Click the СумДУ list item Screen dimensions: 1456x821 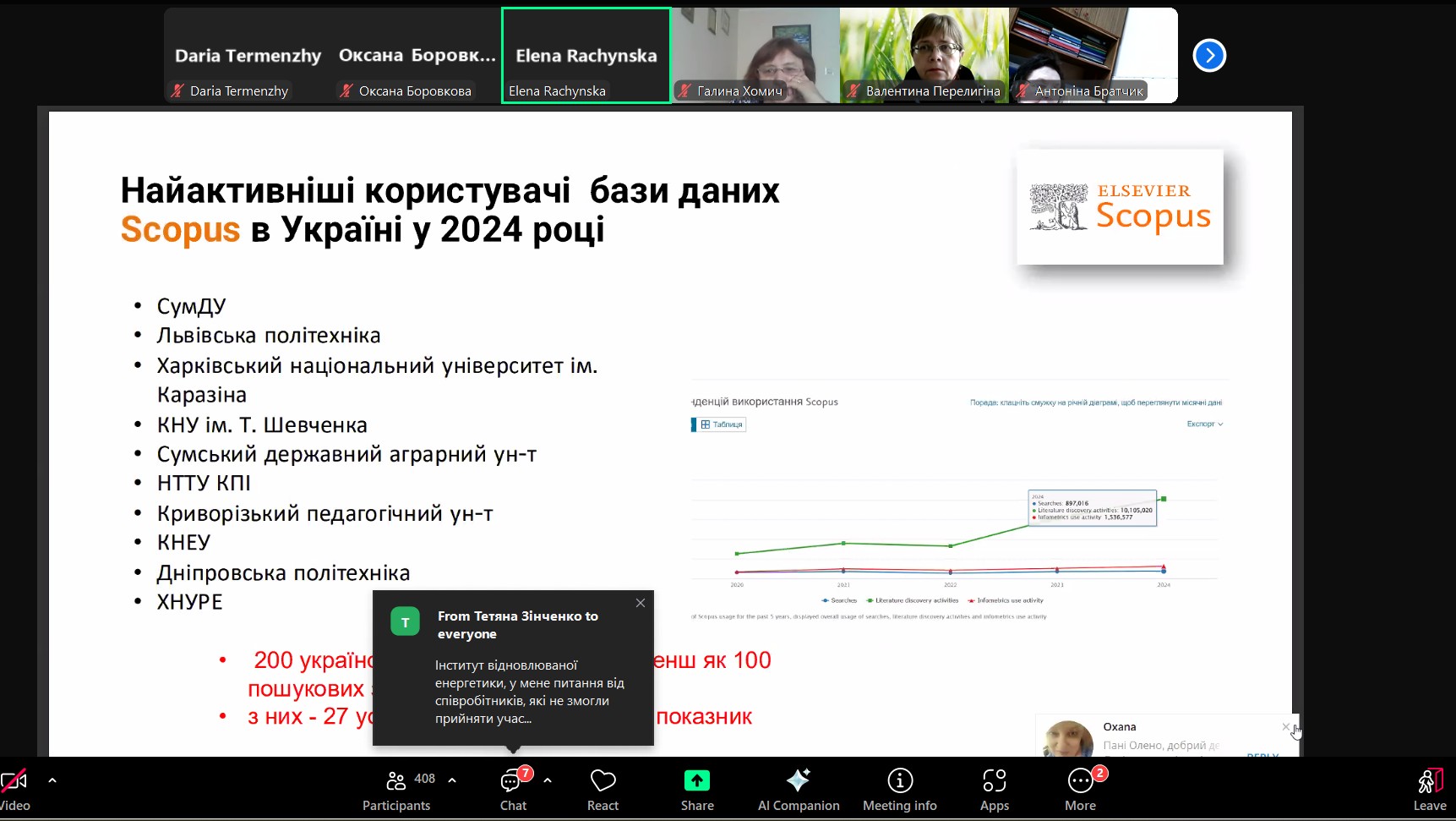[x=191, y=306]
